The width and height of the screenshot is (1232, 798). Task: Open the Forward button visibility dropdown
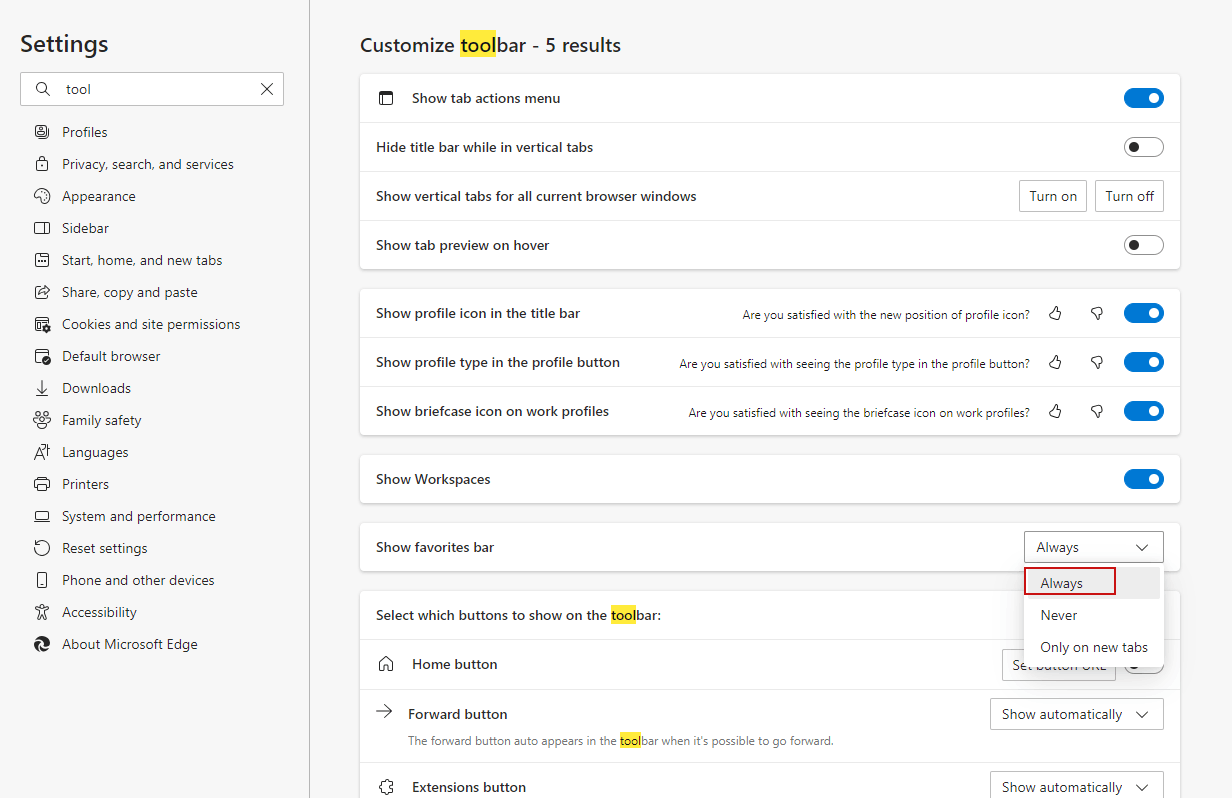coord(1076,714)
